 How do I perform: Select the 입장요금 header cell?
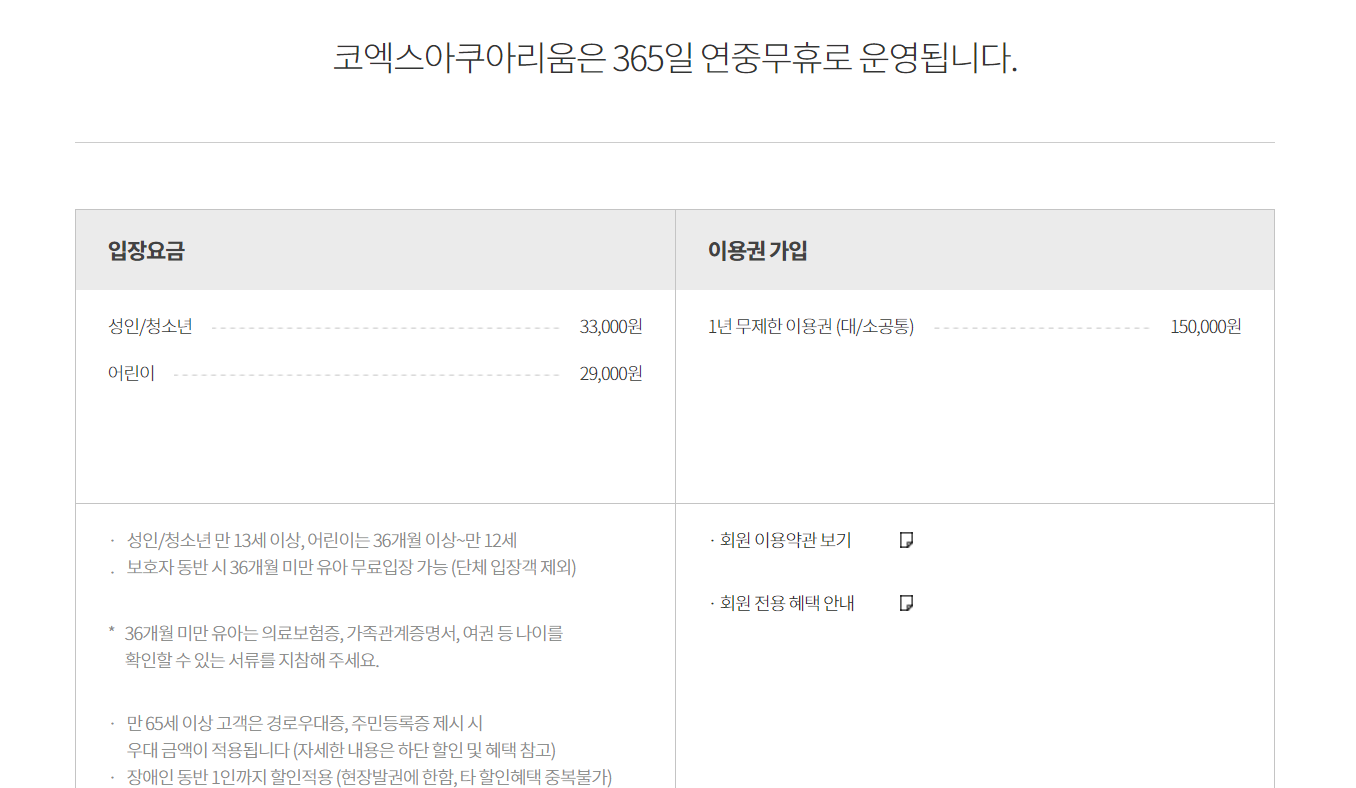[x=375, y=250]
